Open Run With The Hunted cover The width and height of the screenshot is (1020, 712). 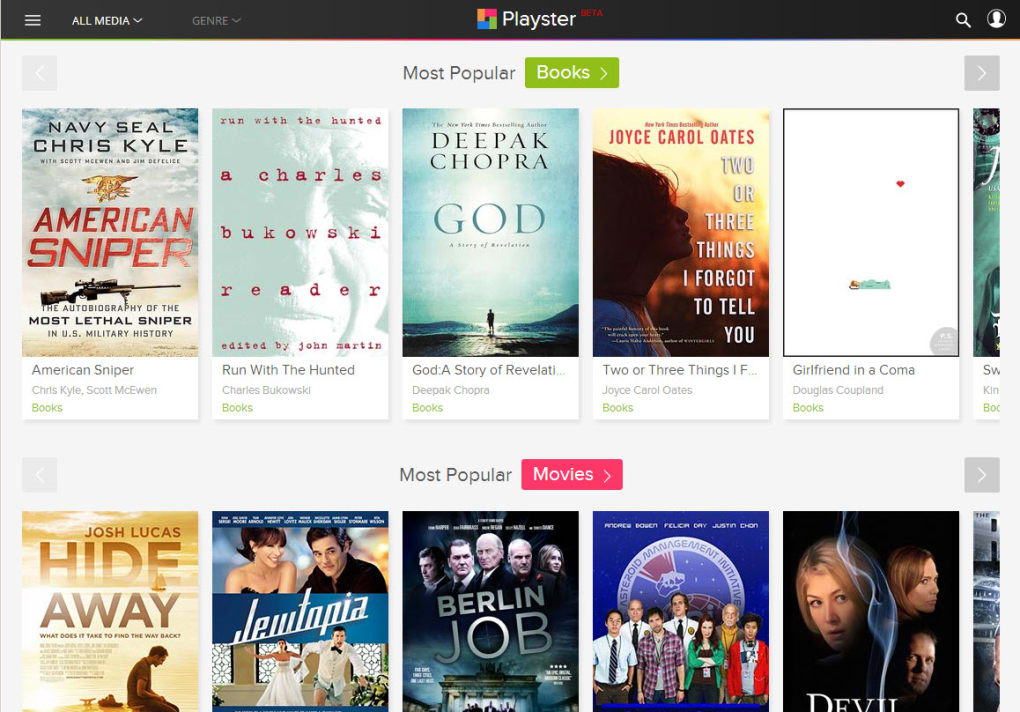tap(300, 232)
